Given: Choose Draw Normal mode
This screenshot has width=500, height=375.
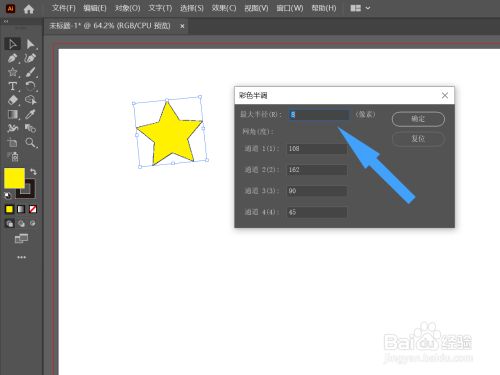Looking at the screenshot, I should 10,223.
